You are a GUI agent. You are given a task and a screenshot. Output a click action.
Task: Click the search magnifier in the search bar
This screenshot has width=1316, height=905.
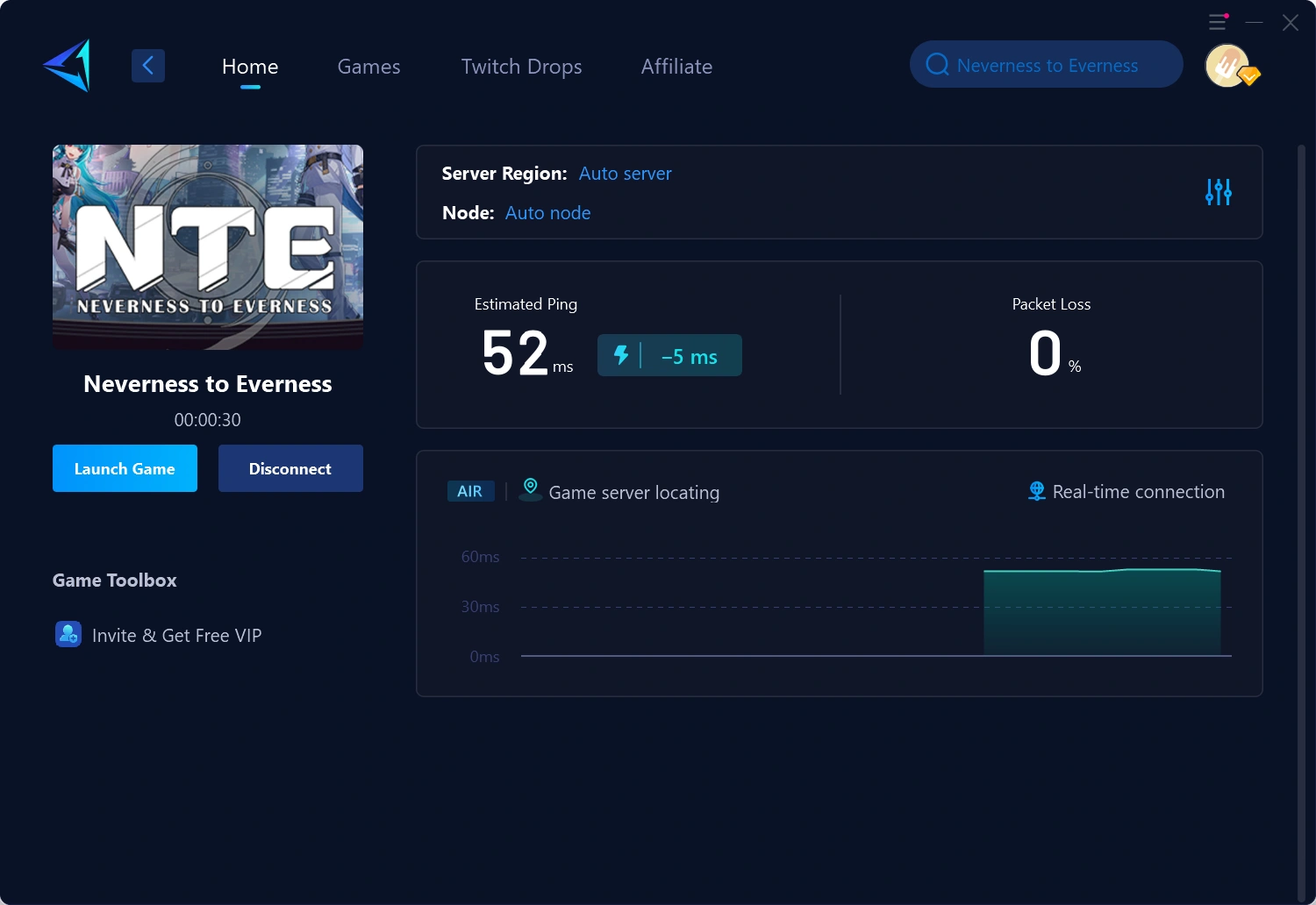click(x=937, y=64)
